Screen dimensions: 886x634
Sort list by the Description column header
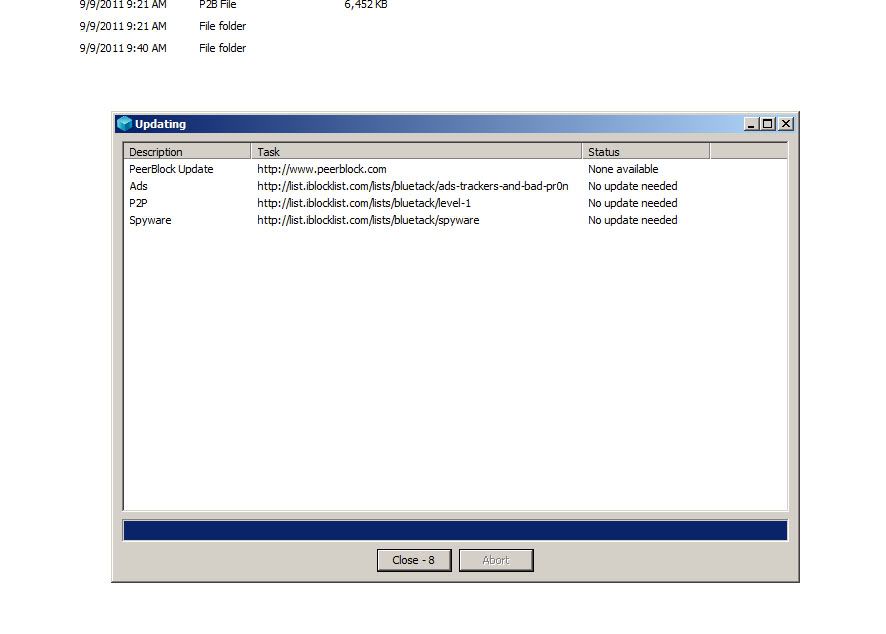coord(187,152)
